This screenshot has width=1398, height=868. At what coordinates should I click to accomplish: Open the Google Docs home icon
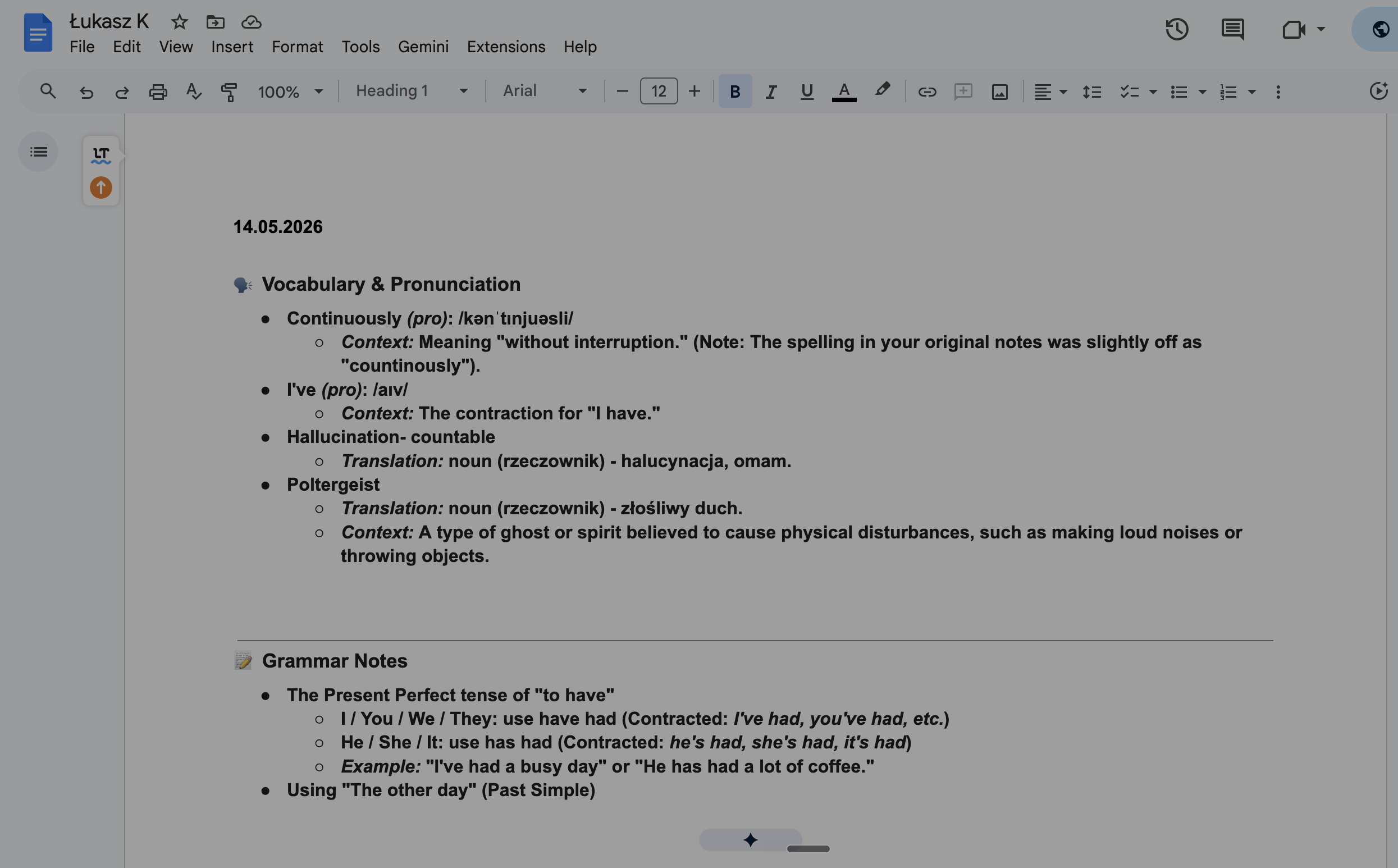(x=38, y=33)
